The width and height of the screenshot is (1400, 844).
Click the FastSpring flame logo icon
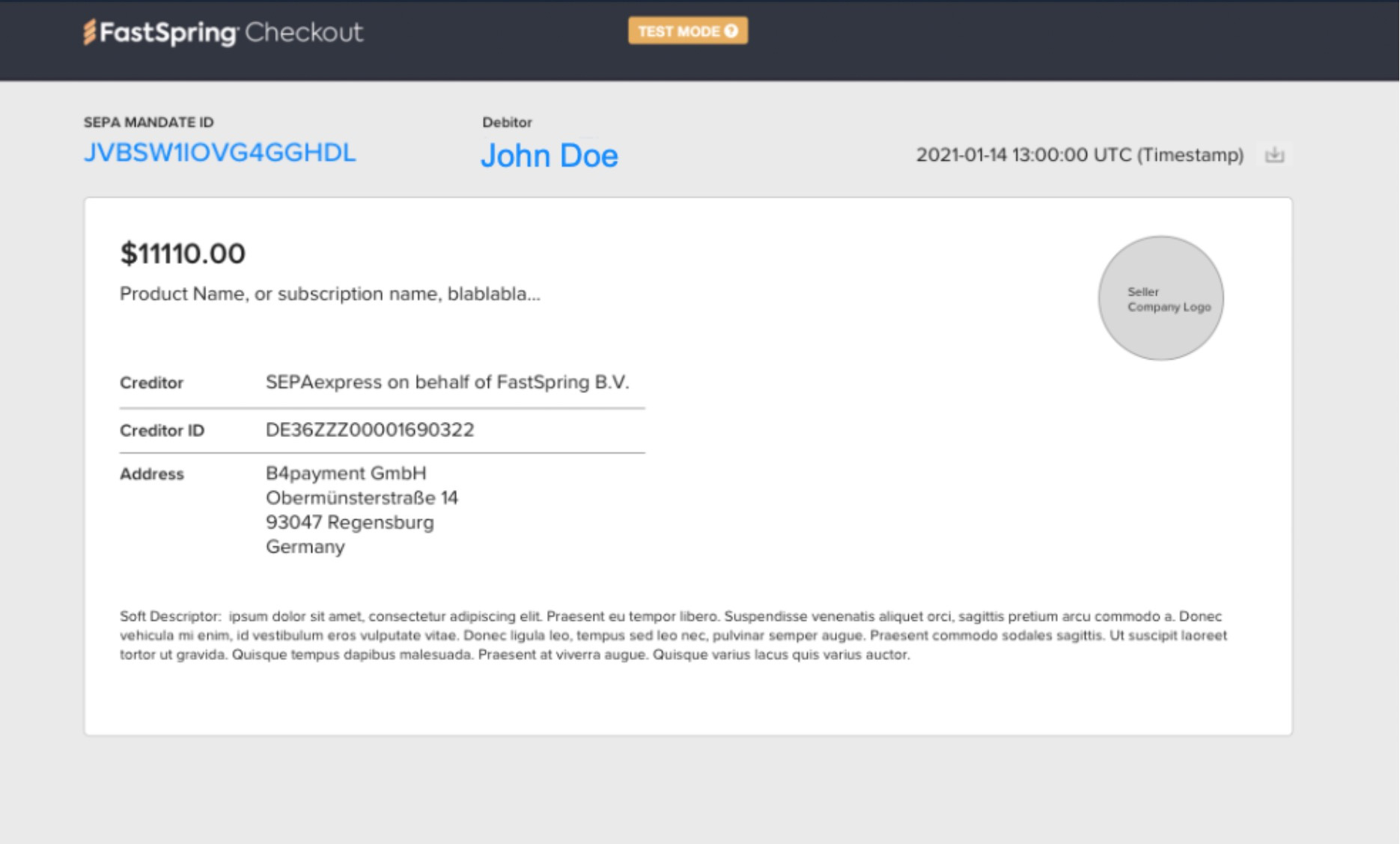pyautogui.click(x=90, y=32)
